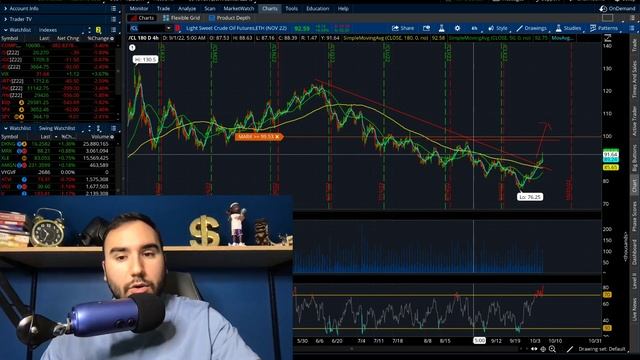Open the Help tab

[x=343, y=9]
